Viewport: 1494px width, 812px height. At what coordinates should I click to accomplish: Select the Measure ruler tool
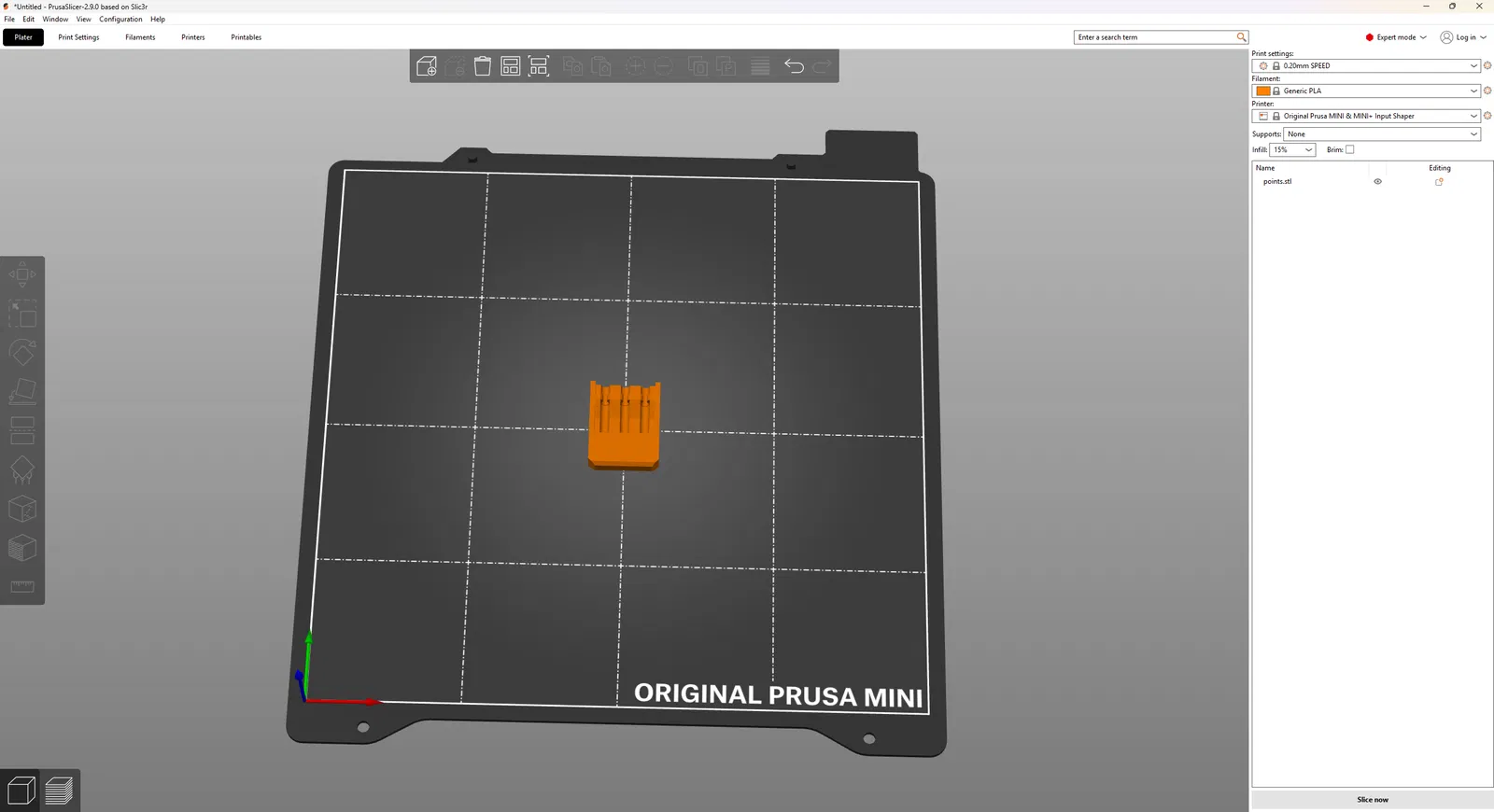pyautogui.click(x=22, y=586)
